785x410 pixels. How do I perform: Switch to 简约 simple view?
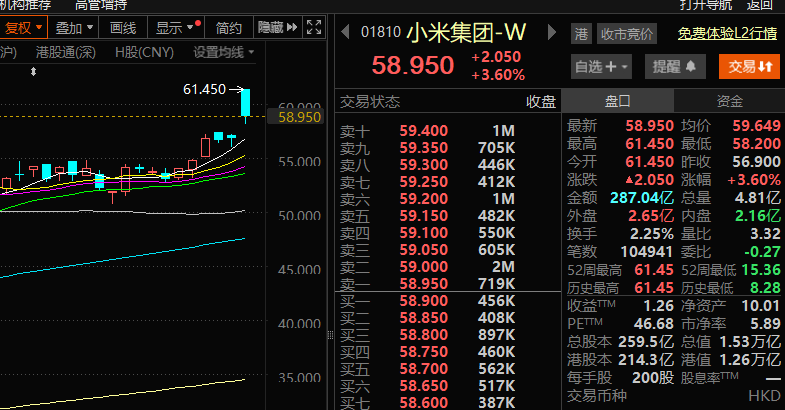228,28
